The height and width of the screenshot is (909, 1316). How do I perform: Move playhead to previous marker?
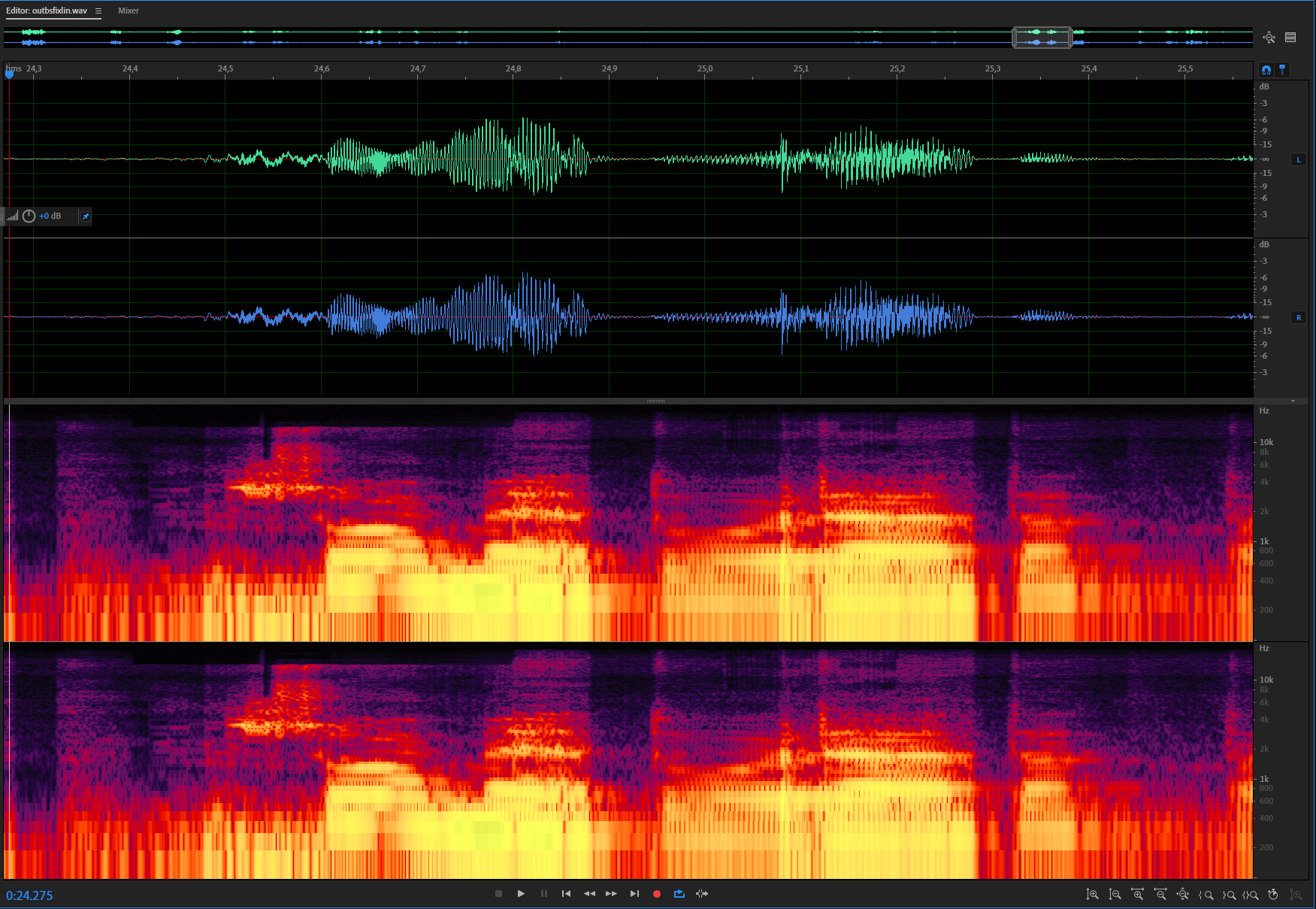point(566,894)
